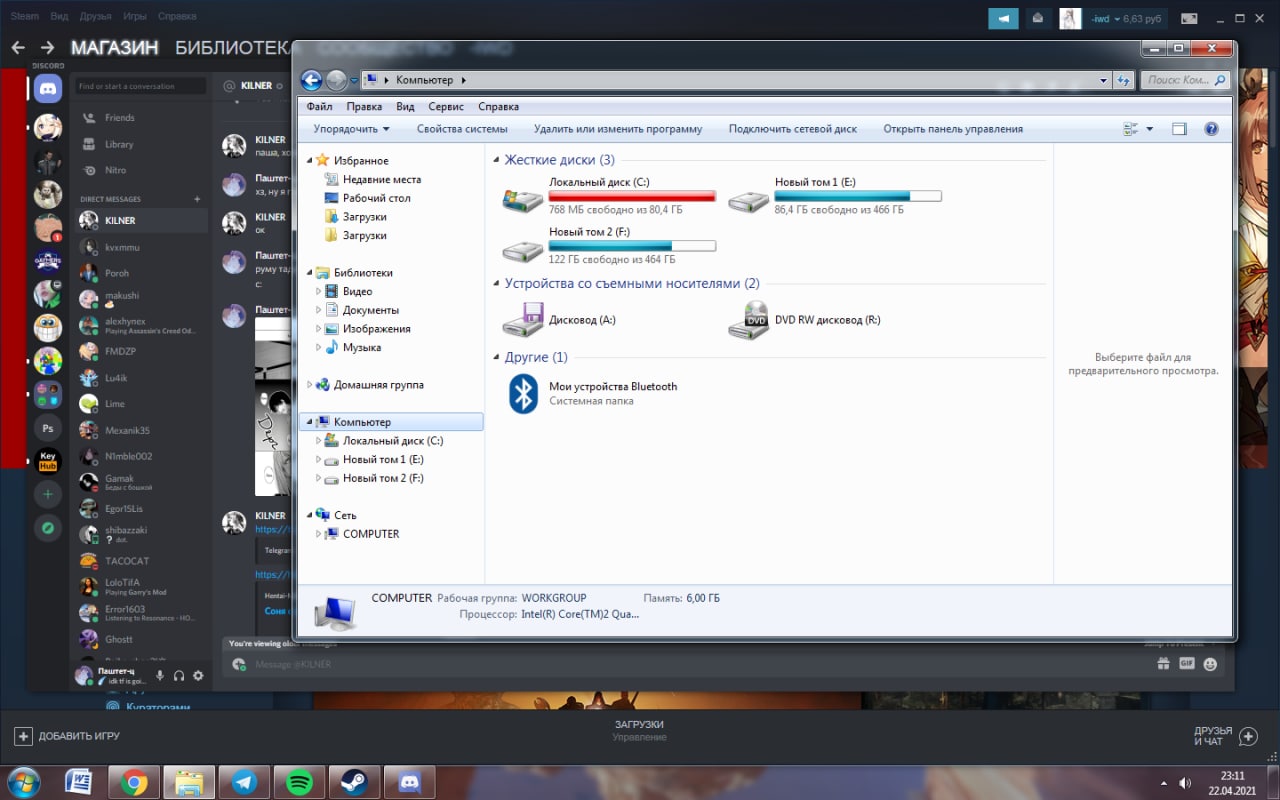Collapse the Другие group
This screenshot has height=800, width=1280.
pyautogui.click(x=497, y=358)
